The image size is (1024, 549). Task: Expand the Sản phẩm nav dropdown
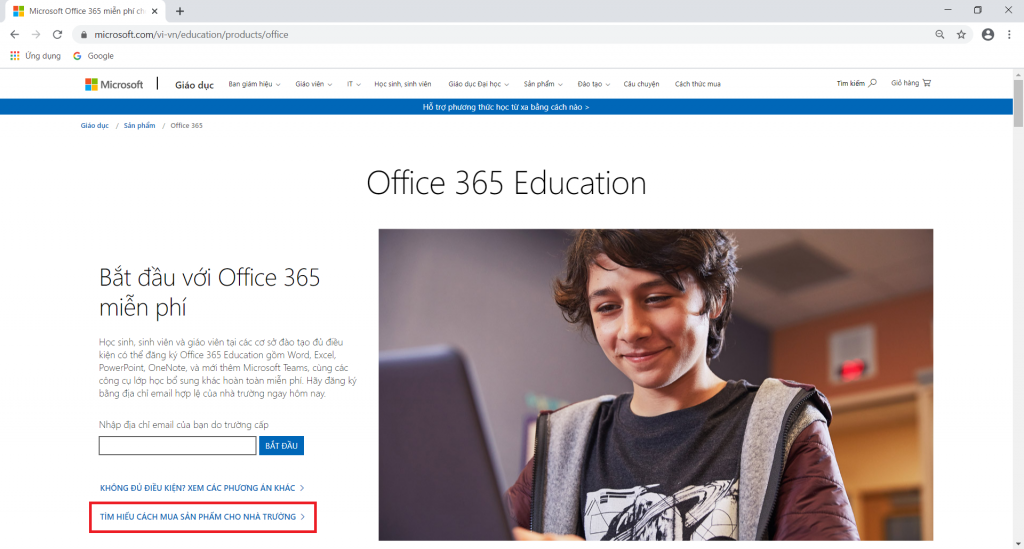pos(543,84)
